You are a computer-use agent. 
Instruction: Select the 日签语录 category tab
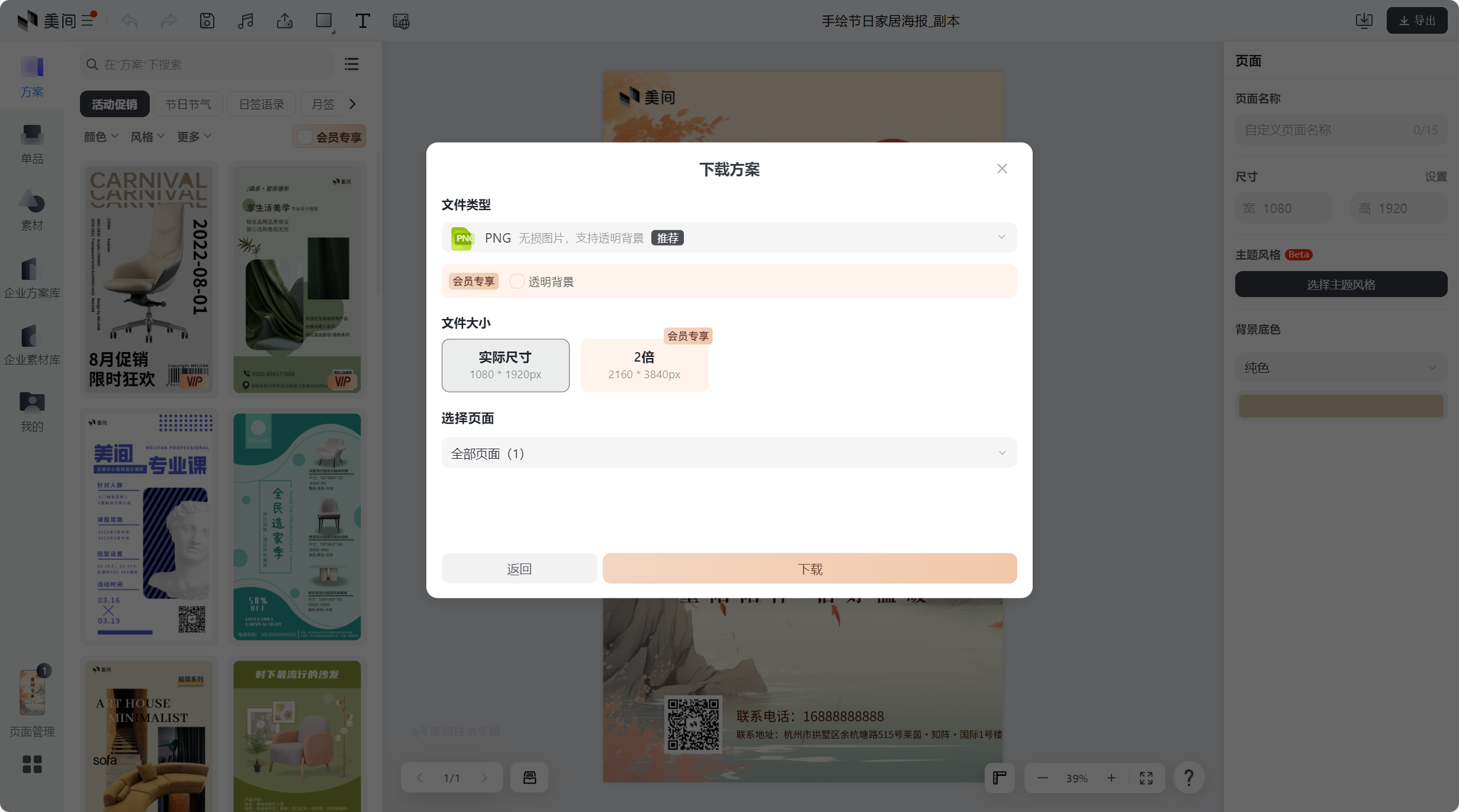[261, 104]
